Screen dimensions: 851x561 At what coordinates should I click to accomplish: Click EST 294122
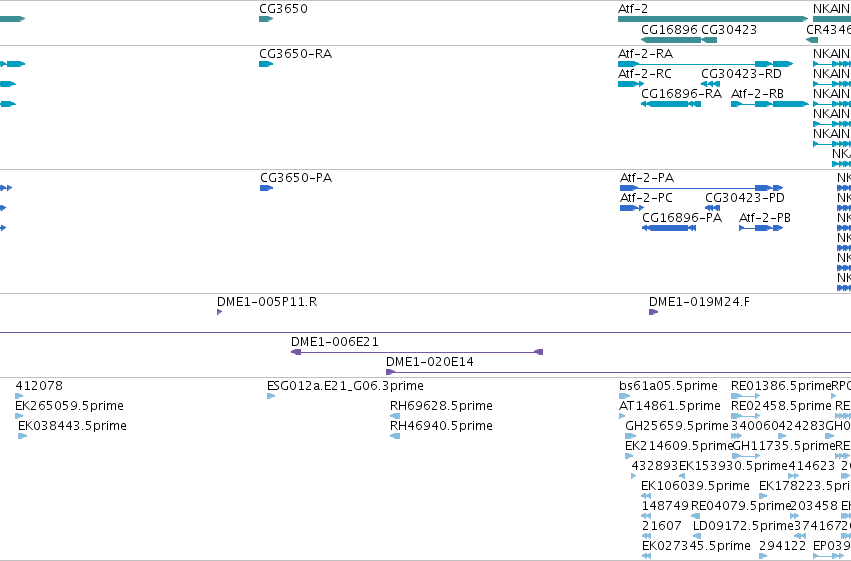763,557
